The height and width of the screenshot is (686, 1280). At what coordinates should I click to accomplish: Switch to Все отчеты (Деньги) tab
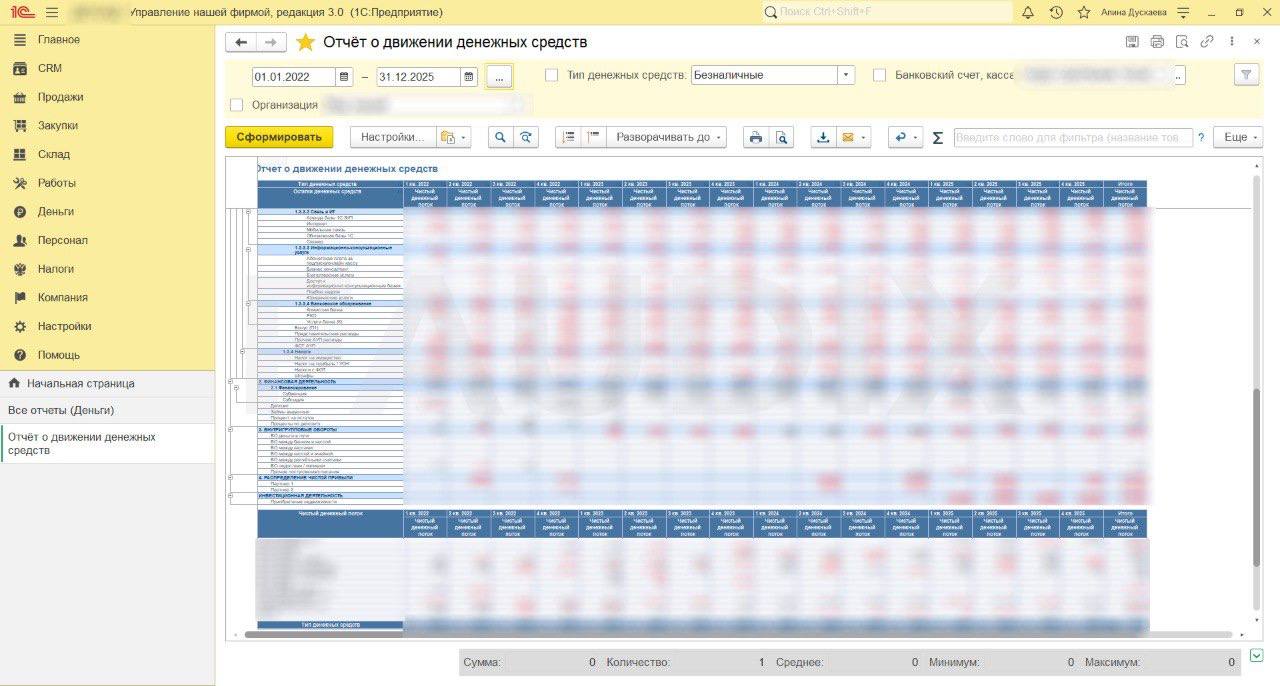pyautogui.click(x=61, y=410)
